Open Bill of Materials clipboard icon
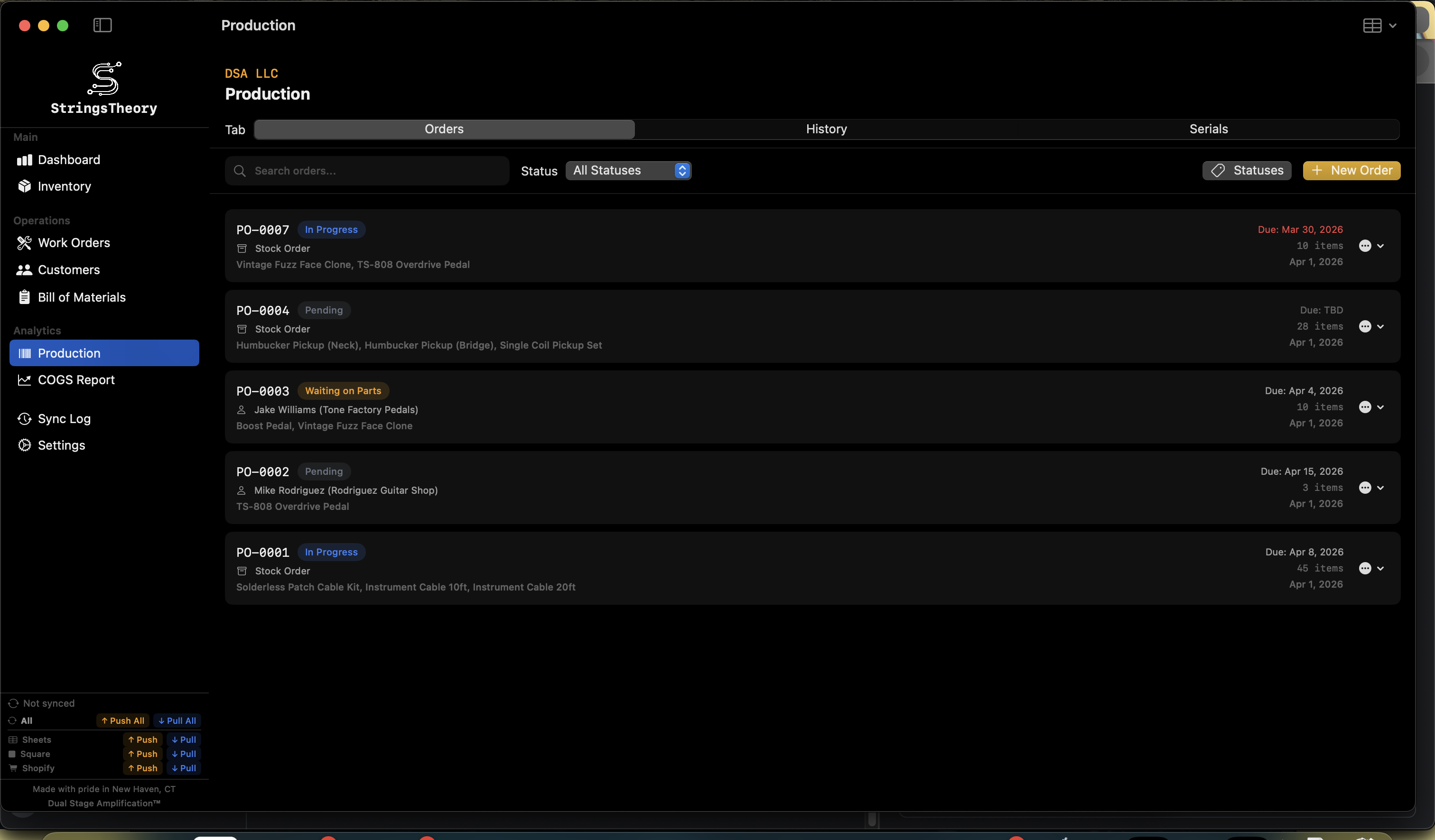 25,297
